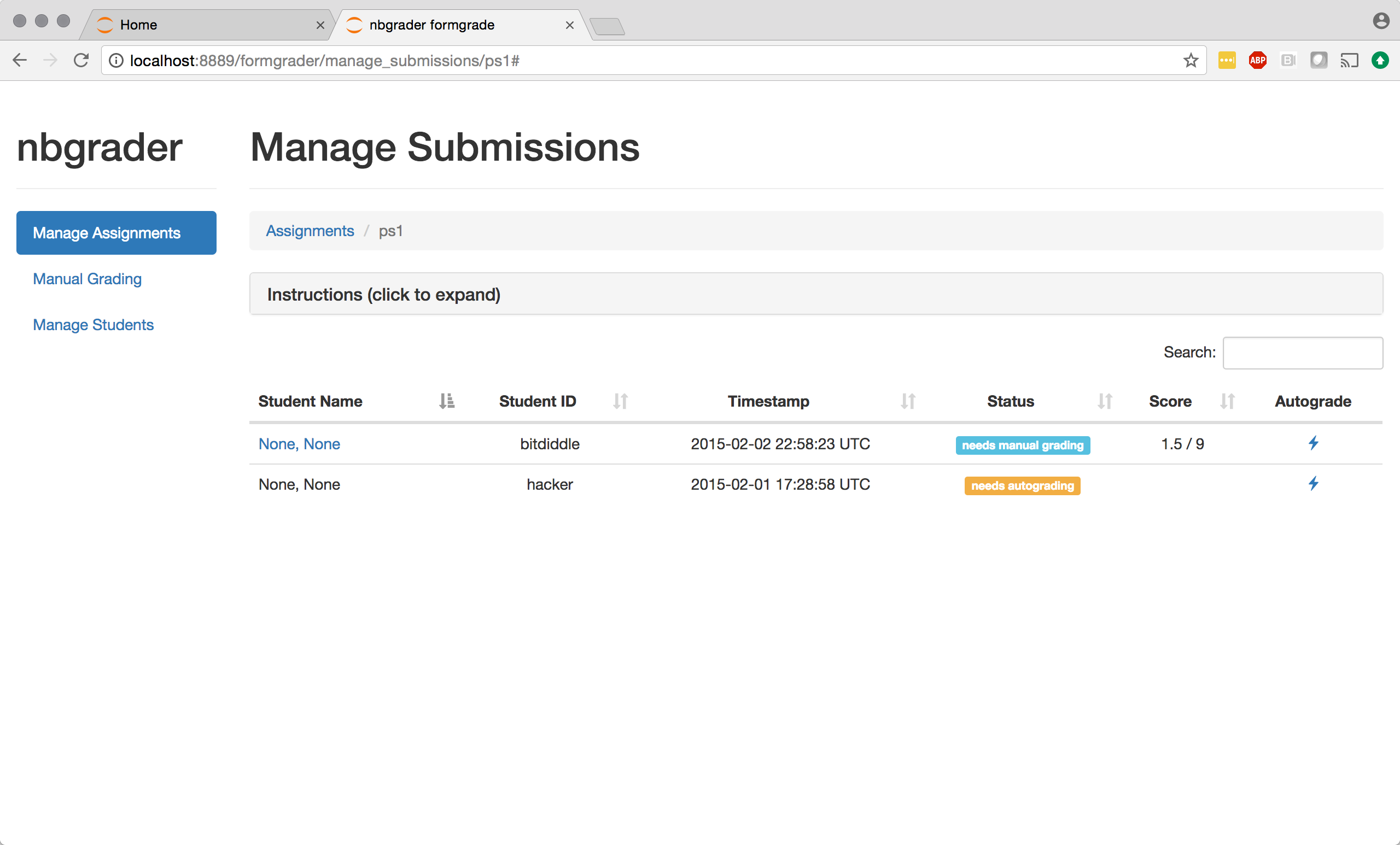Expand the Instructions panel

[x=383, y=294]
